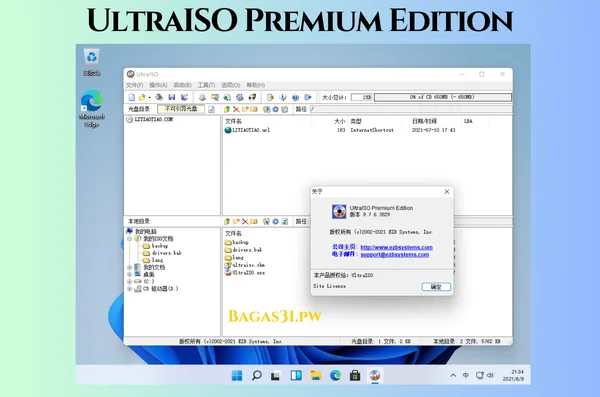Click the green Up arrow in the local directory toolbar

(227, 222)
